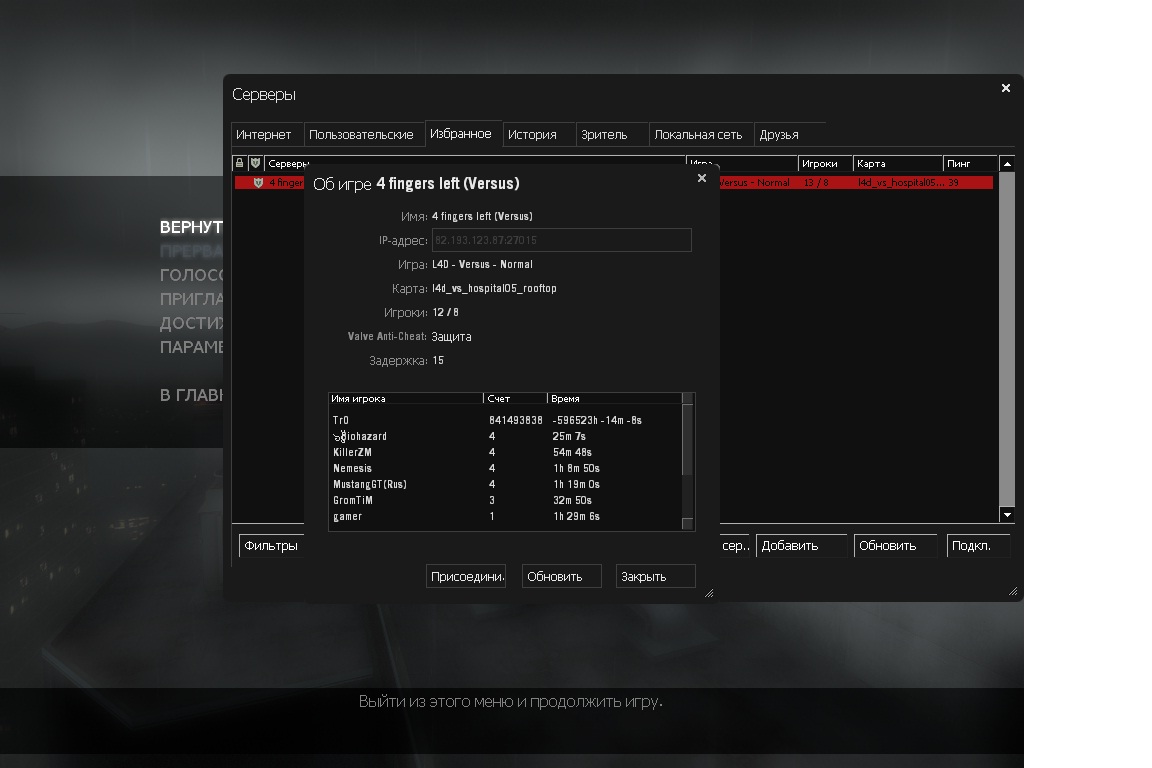Click the ГОЛОСО menu item in pause menu
The height and width of the screenshot is (768, 1152).
[x=191, y=275]
